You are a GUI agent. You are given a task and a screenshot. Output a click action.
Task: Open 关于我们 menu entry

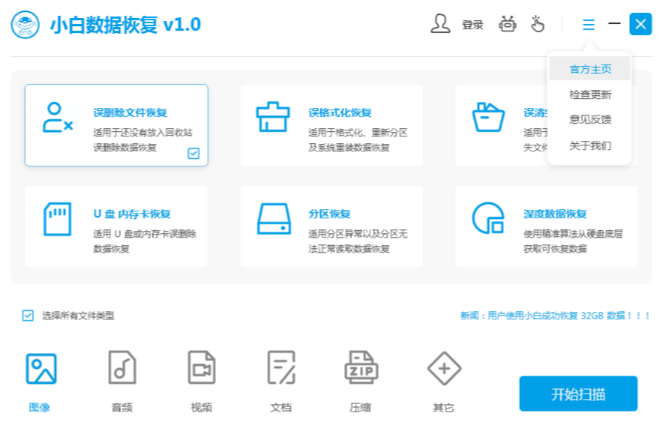tap(589, 146)
